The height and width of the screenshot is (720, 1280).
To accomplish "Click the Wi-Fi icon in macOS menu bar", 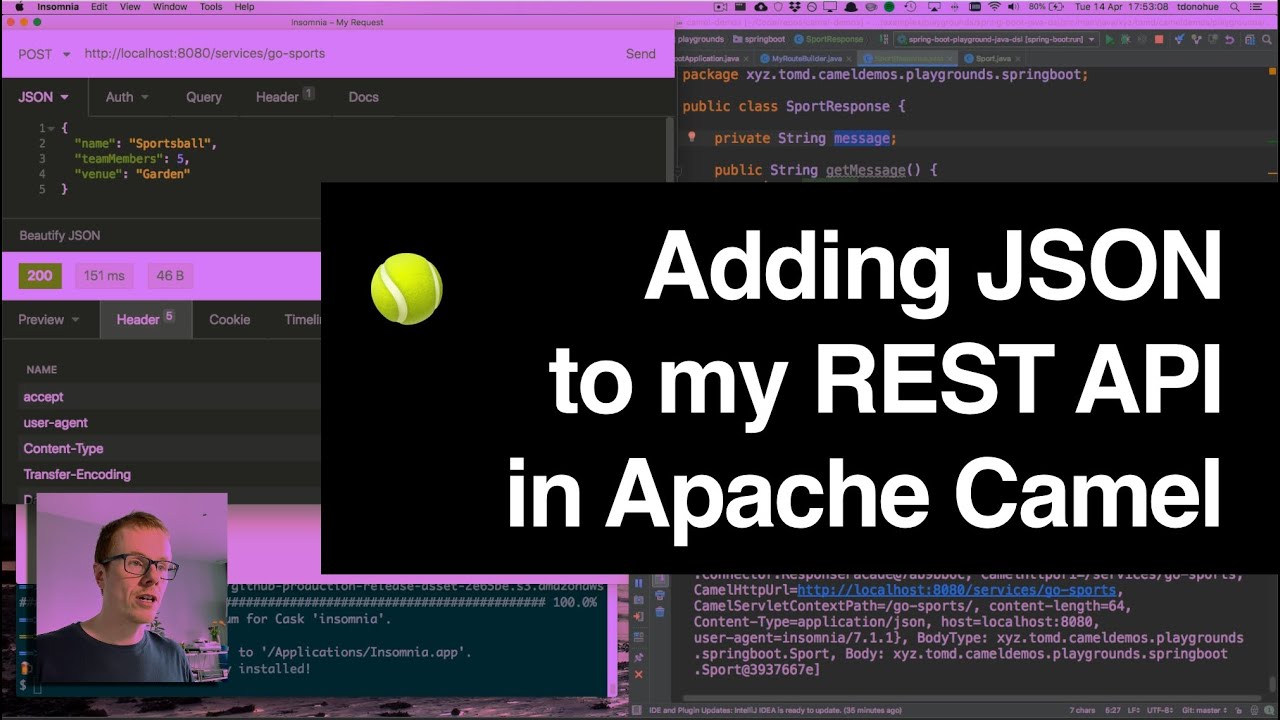I will coord(995,7).
